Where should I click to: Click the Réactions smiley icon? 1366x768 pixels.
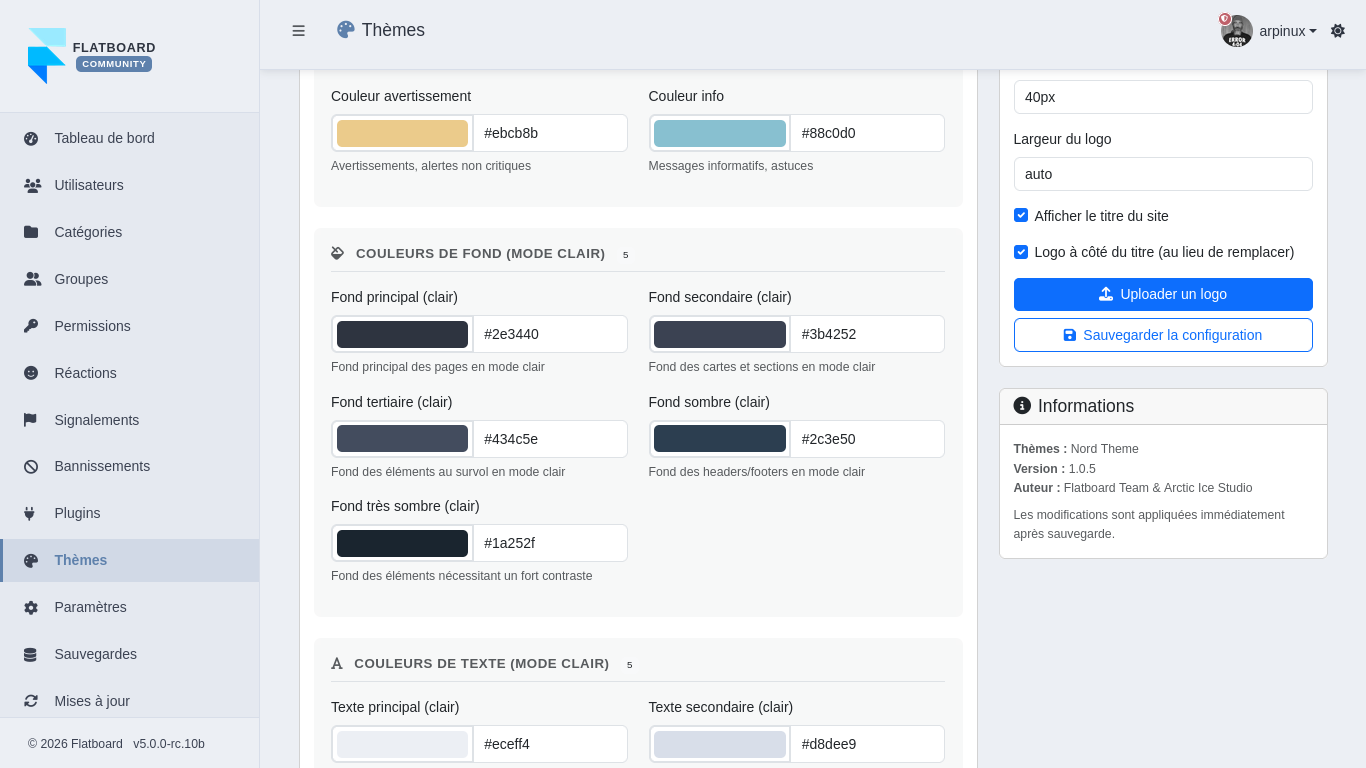[31, 373]
